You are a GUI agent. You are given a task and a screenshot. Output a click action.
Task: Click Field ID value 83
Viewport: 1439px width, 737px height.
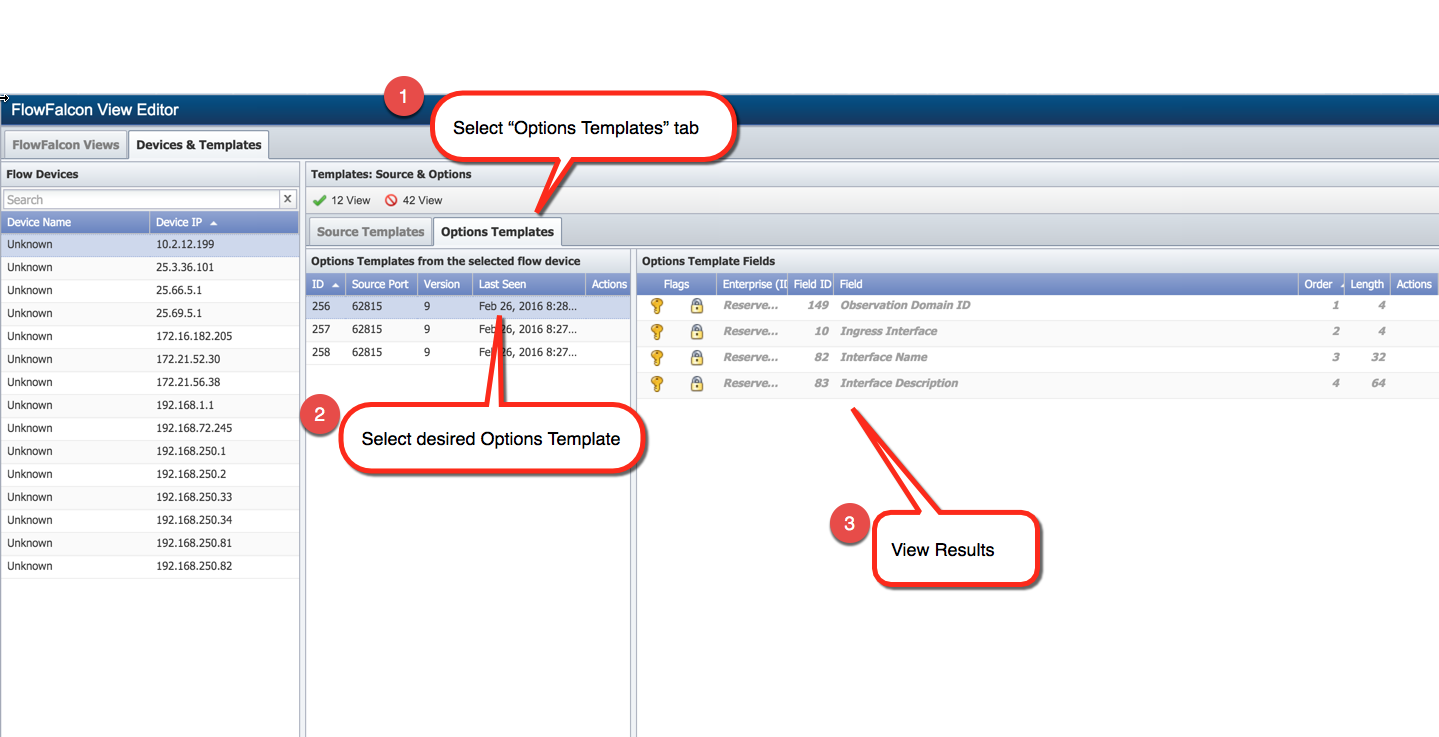821,383
